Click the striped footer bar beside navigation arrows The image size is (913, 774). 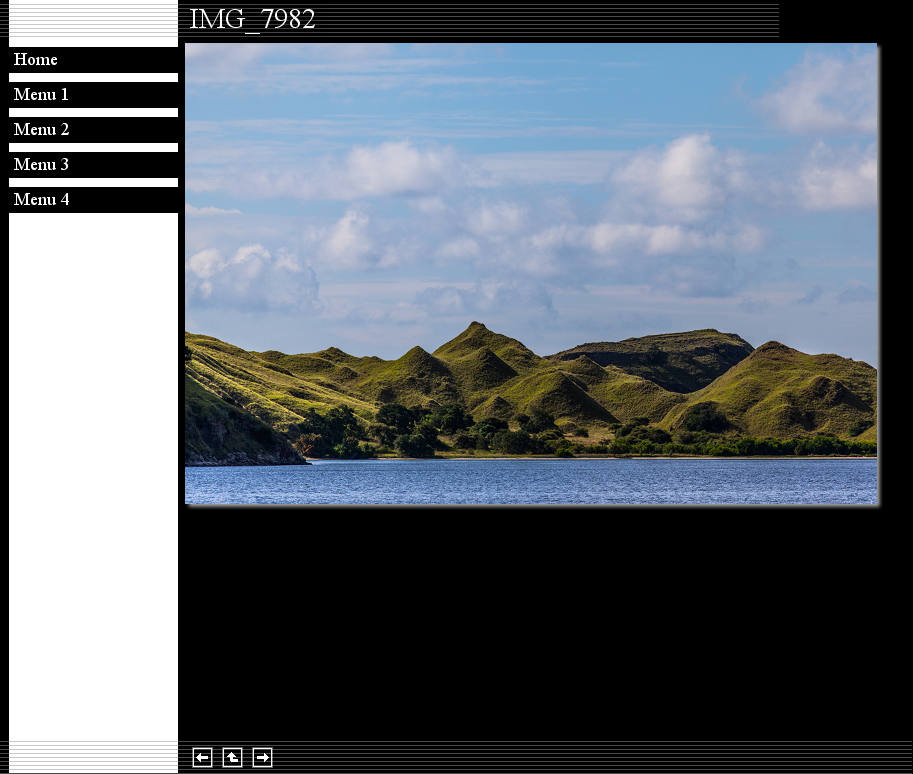(590, 757)
